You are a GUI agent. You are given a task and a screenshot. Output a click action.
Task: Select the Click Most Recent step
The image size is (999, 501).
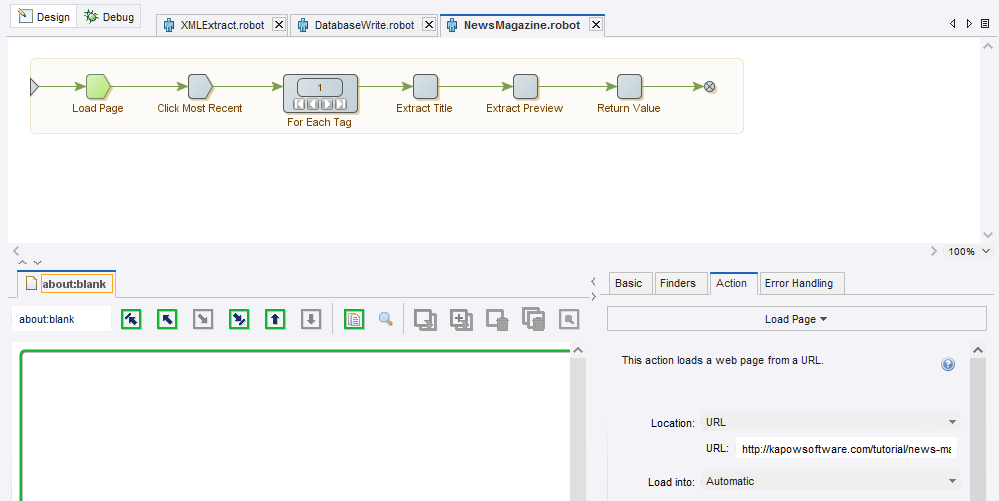200,87
